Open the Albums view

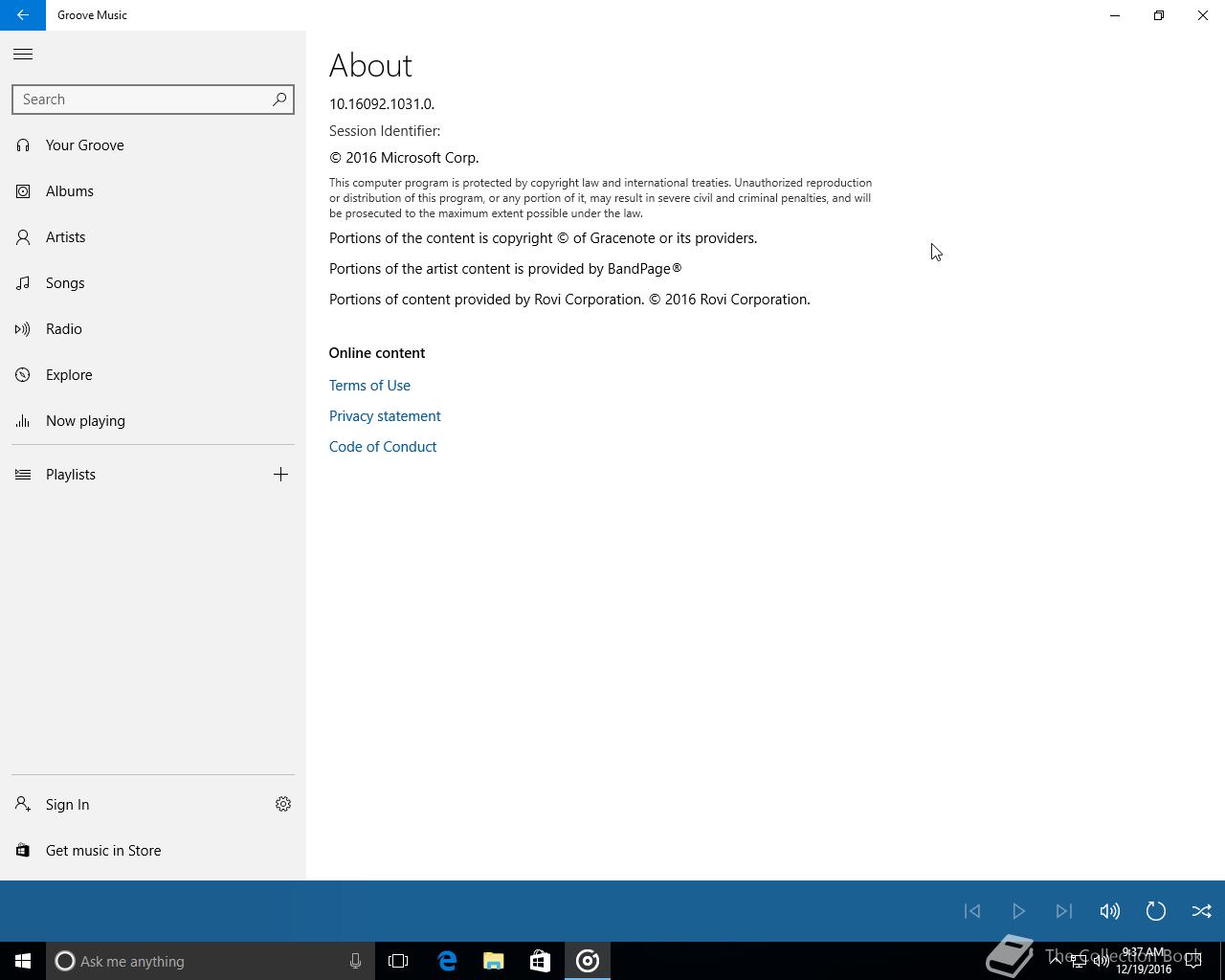153,191
